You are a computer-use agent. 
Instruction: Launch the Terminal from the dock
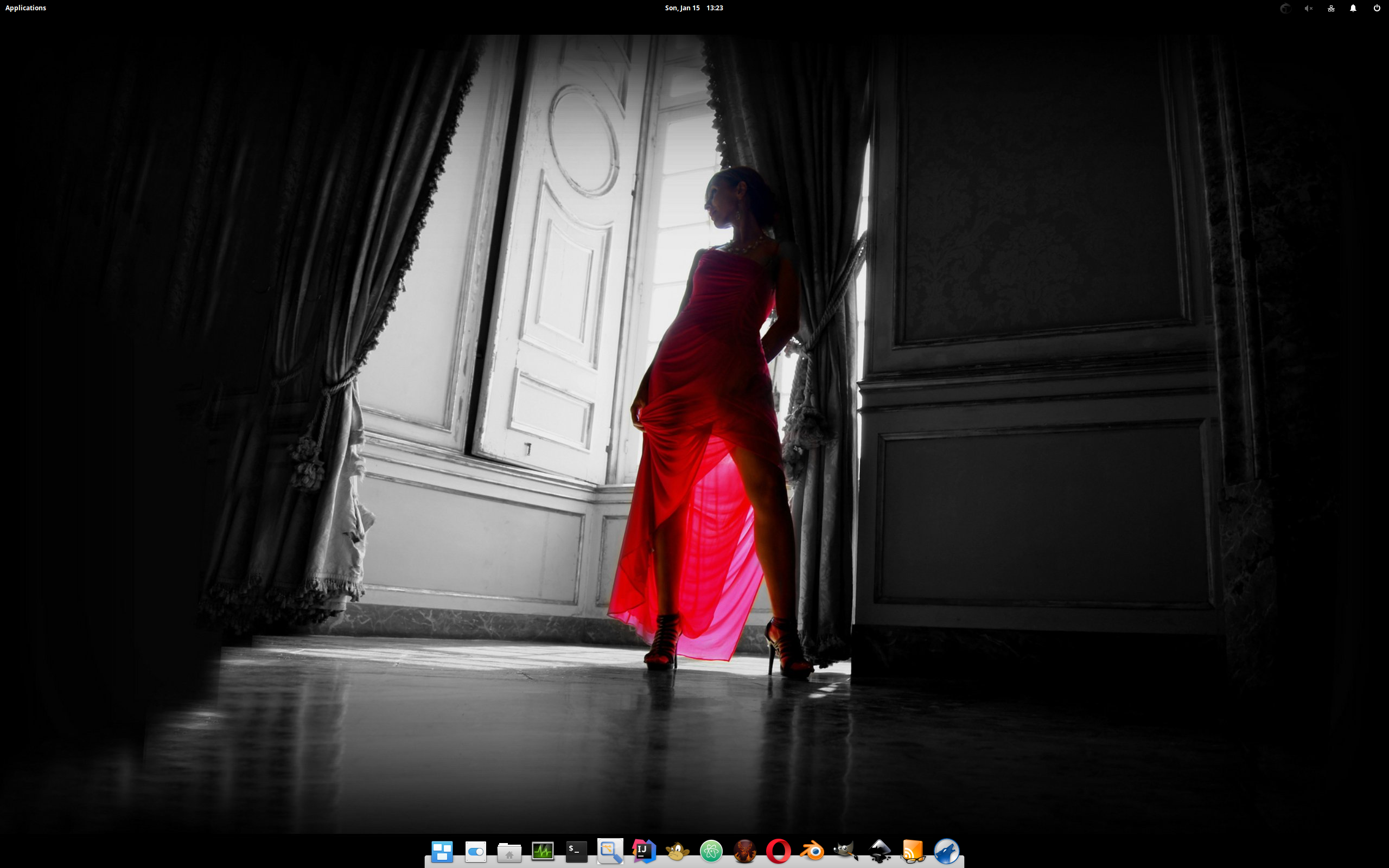pos(576,851)
